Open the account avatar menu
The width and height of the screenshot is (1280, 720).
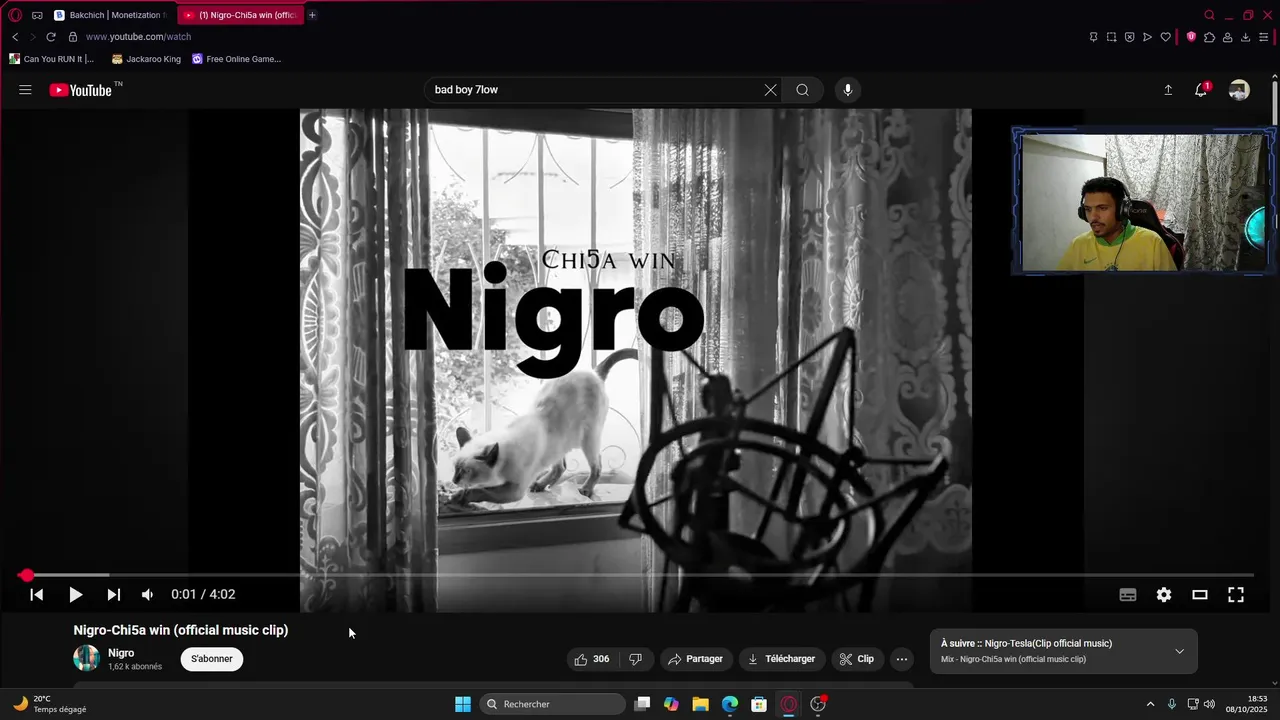coord(1239,90)
